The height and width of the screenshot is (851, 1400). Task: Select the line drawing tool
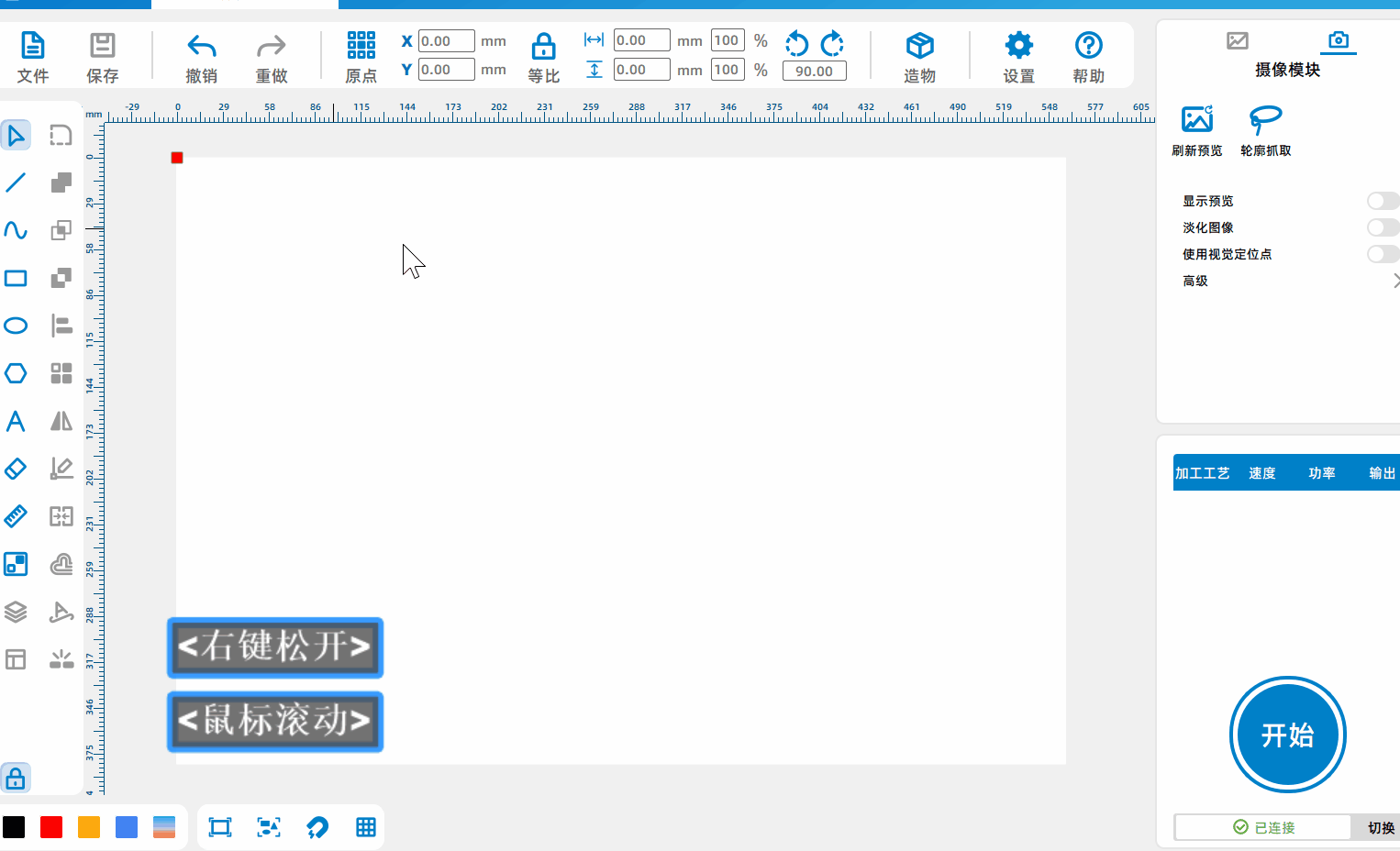pyautogui.click(x=16, y=182)
